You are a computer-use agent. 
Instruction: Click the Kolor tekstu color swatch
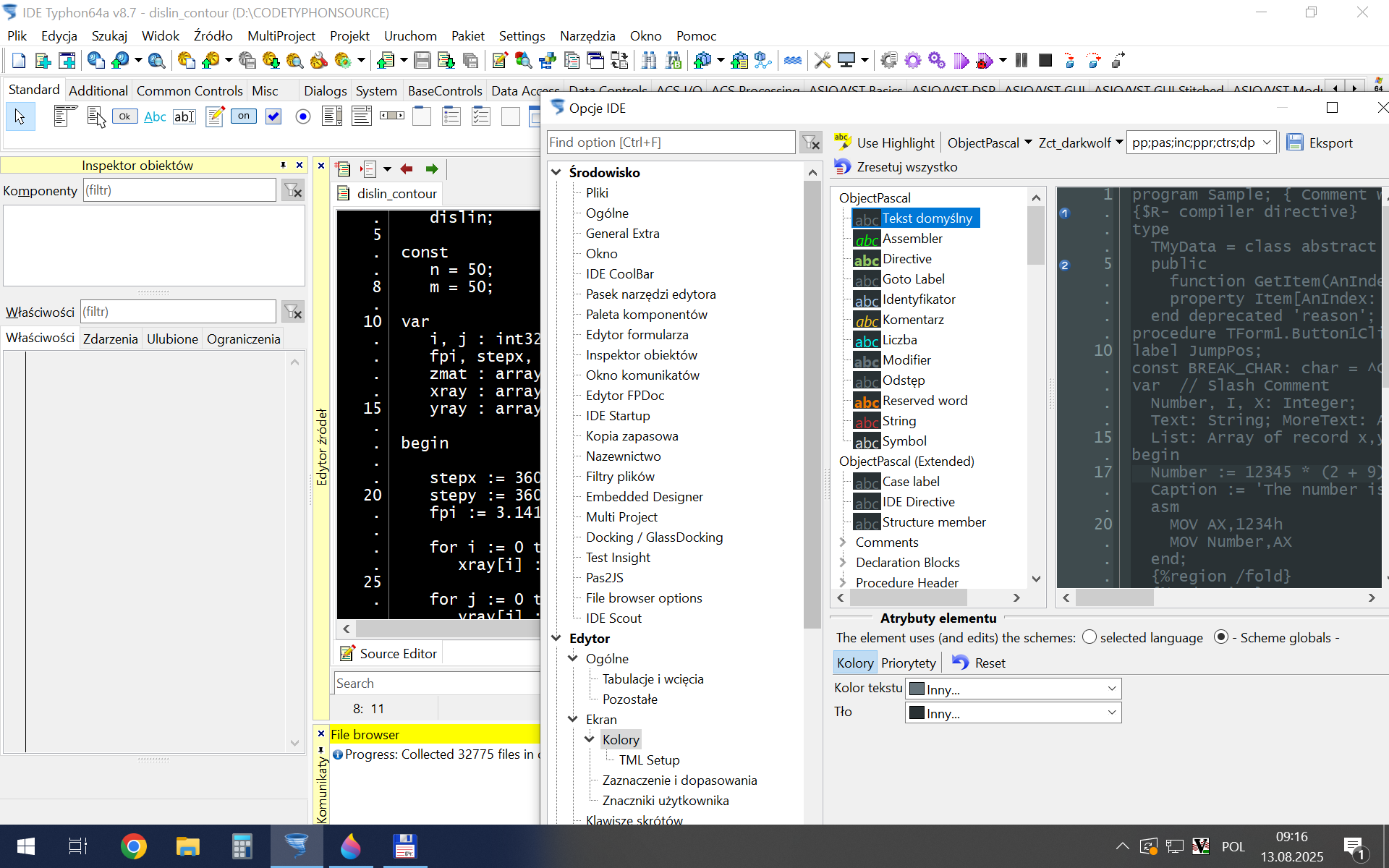click(x=917, y=689)
